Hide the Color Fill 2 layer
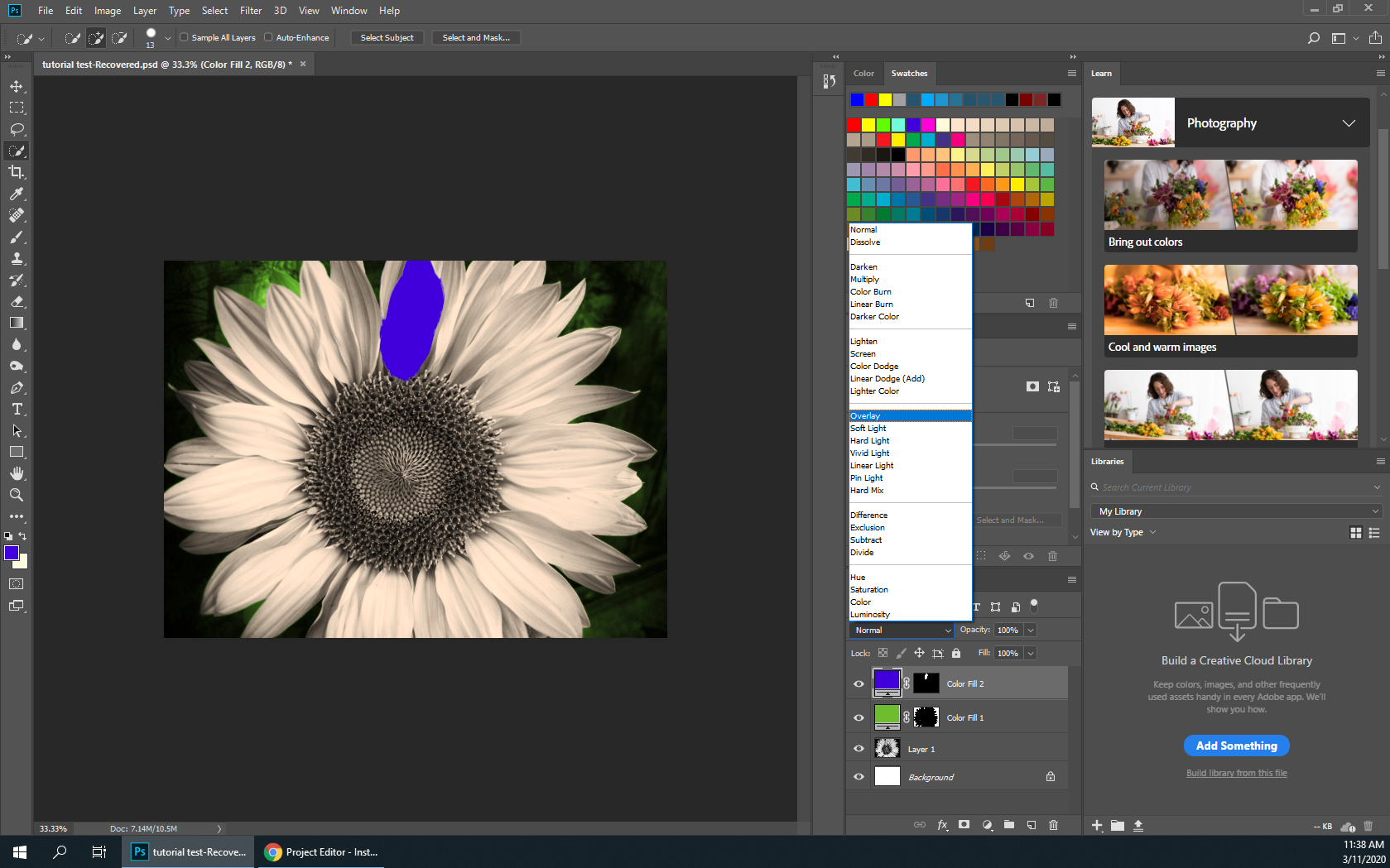The height and width of the screenshot is (868, 1390). (859, 683)
